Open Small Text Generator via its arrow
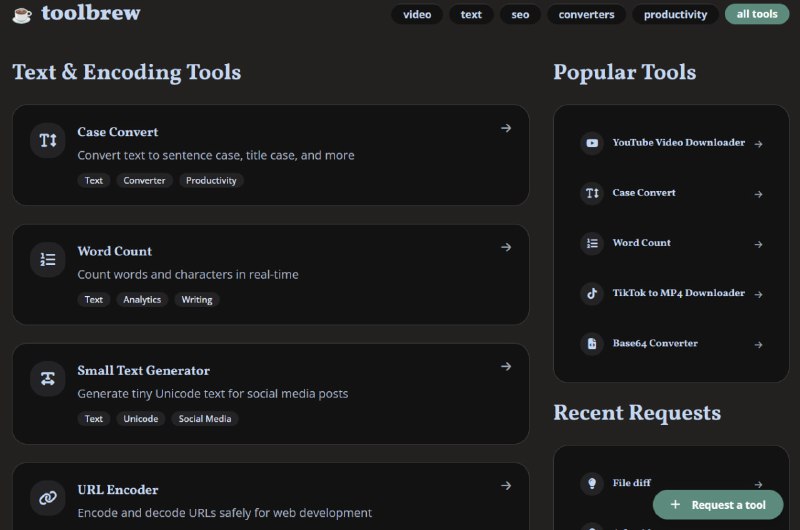This screenshot has width=800, height=530. pos(506,366)
